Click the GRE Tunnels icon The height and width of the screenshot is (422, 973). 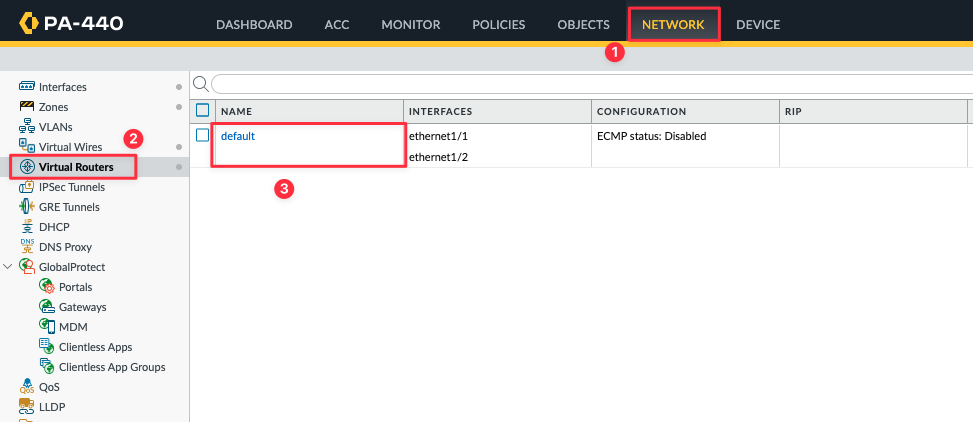coord(27,207)
